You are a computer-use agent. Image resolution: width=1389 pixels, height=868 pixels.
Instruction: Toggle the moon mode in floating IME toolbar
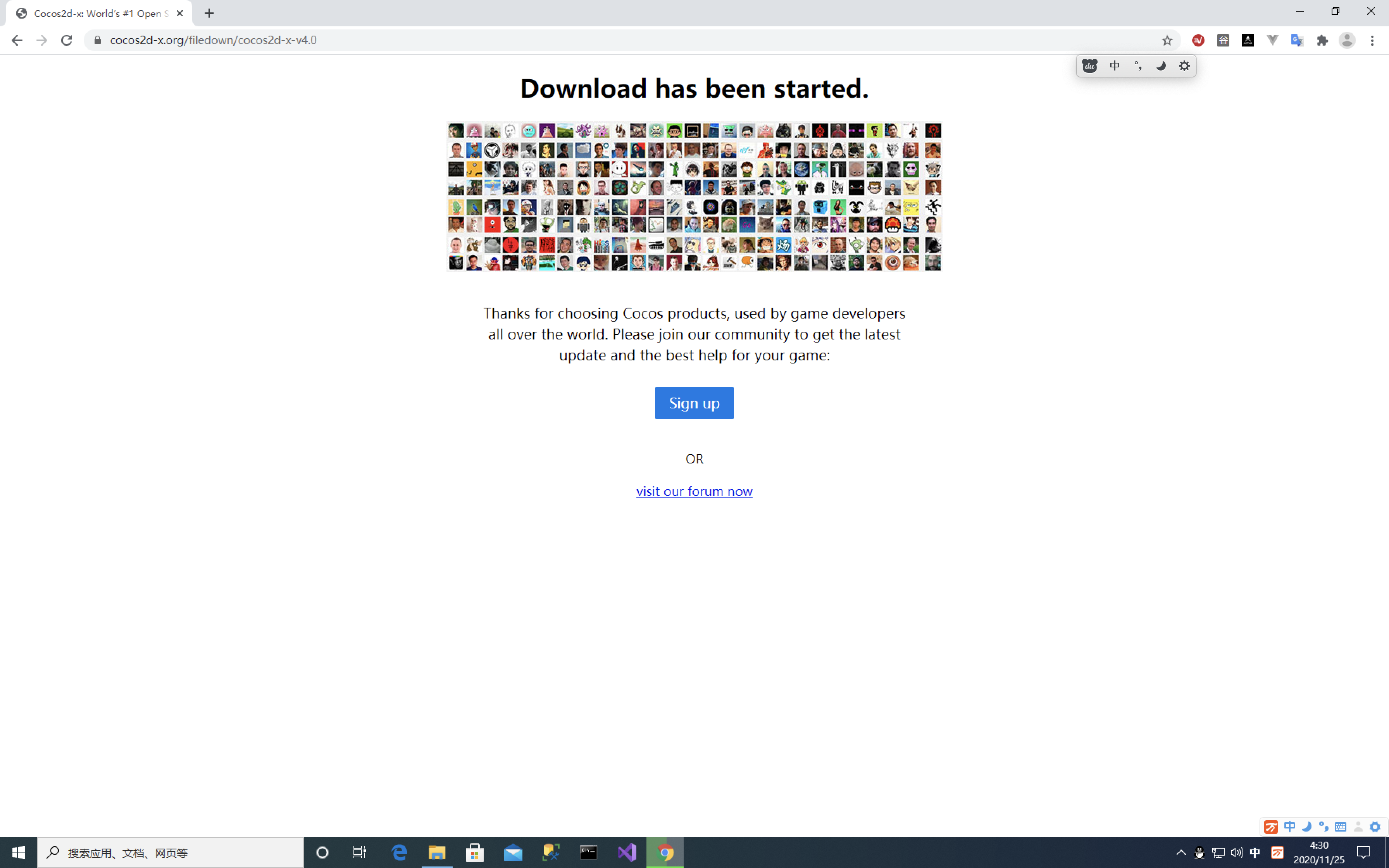[1161, 66]
